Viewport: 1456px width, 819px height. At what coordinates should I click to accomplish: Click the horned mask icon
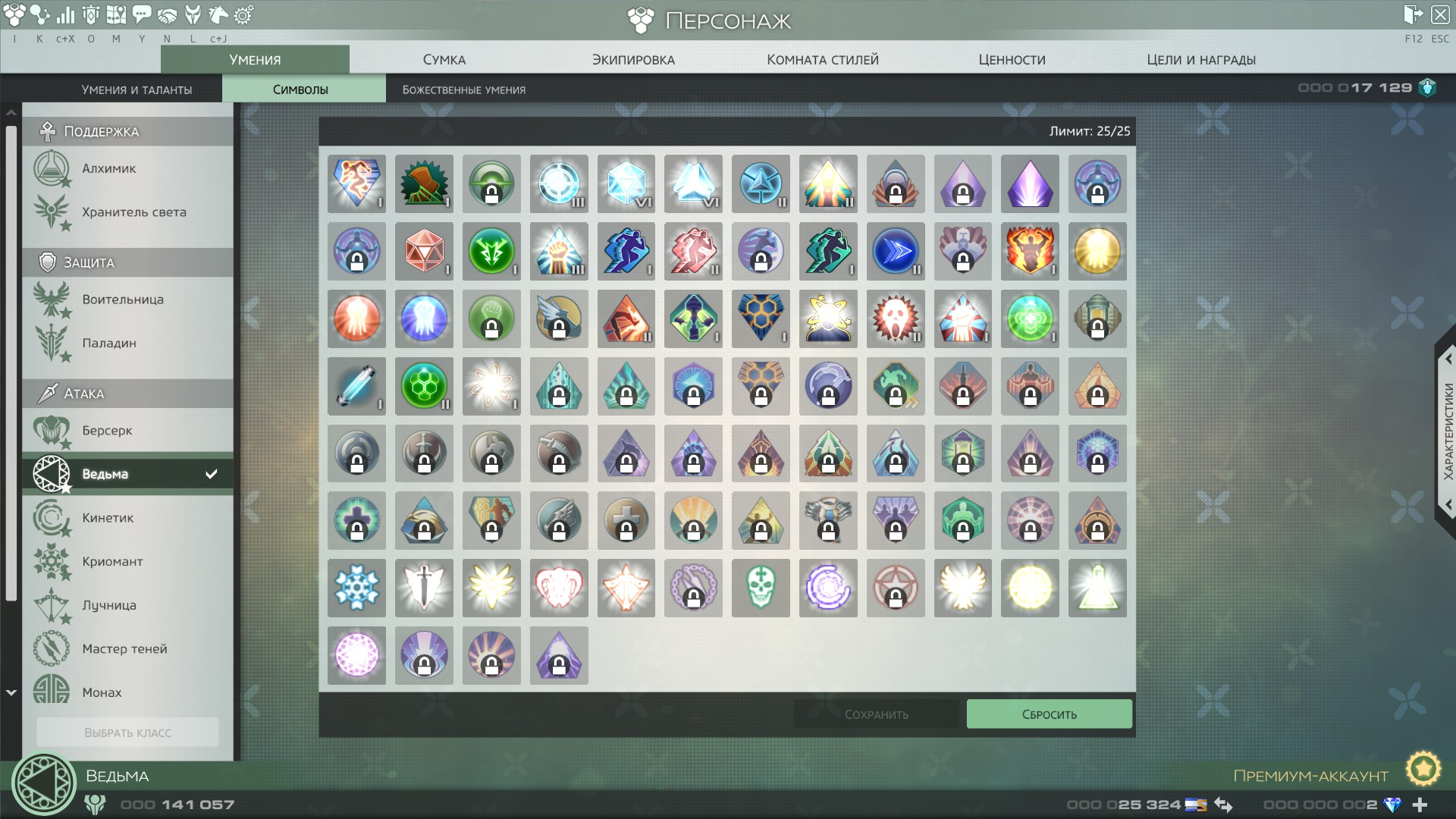pyautogui.click(x=193, y=14)
